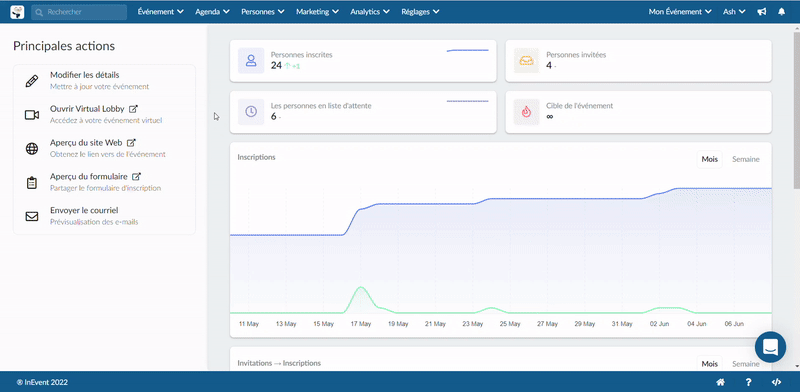Click the pencil icon for Modifier les détails
This screenshot has height=392, width=800.
(32, 81)
